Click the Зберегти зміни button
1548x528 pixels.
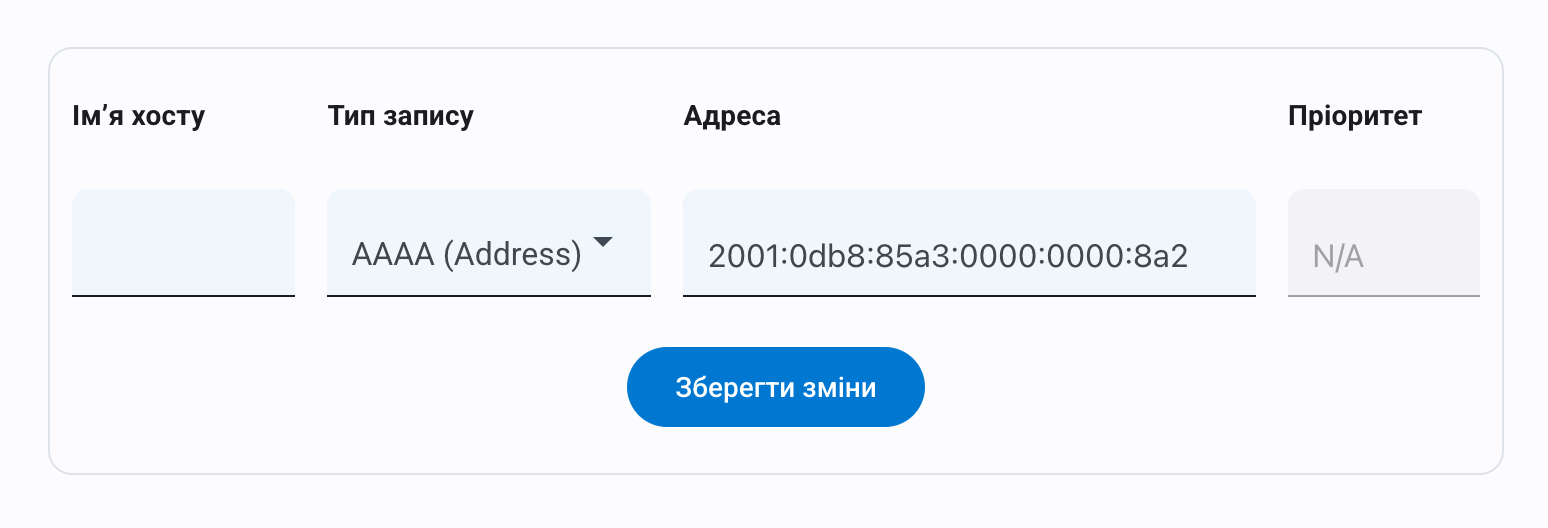click(x=775, y=387)
